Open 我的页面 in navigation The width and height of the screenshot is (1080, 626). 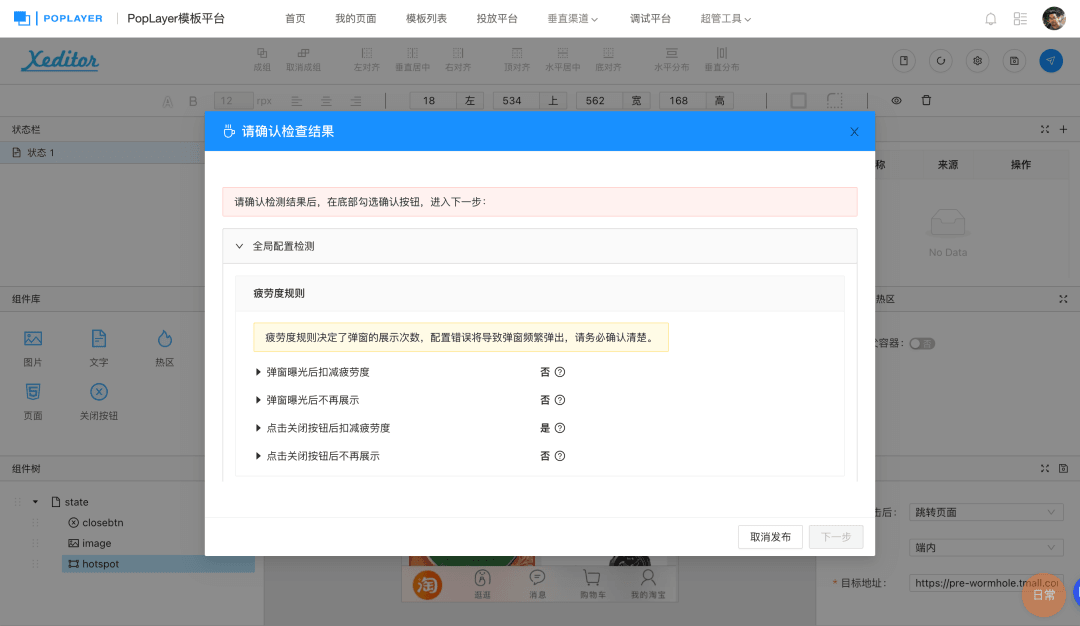coord(355,19)
